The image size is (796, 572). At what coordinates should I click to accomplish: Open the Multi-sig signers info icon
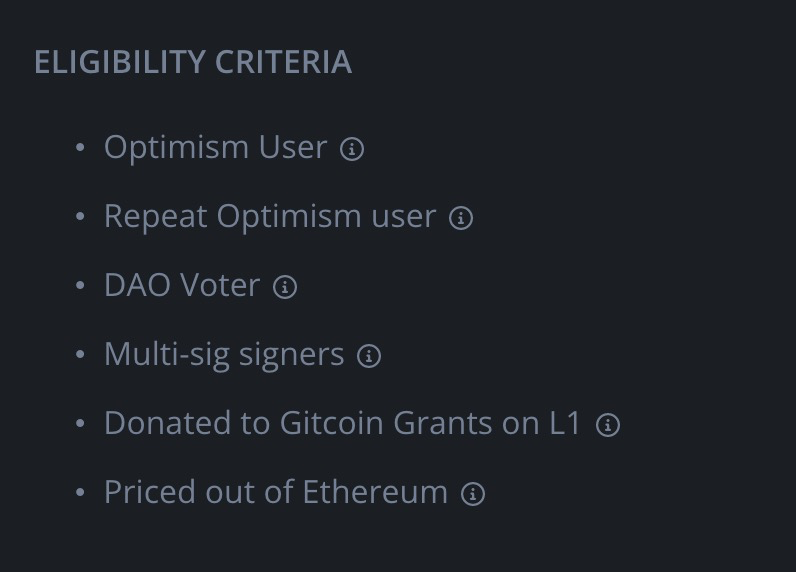tap(369, 356)
